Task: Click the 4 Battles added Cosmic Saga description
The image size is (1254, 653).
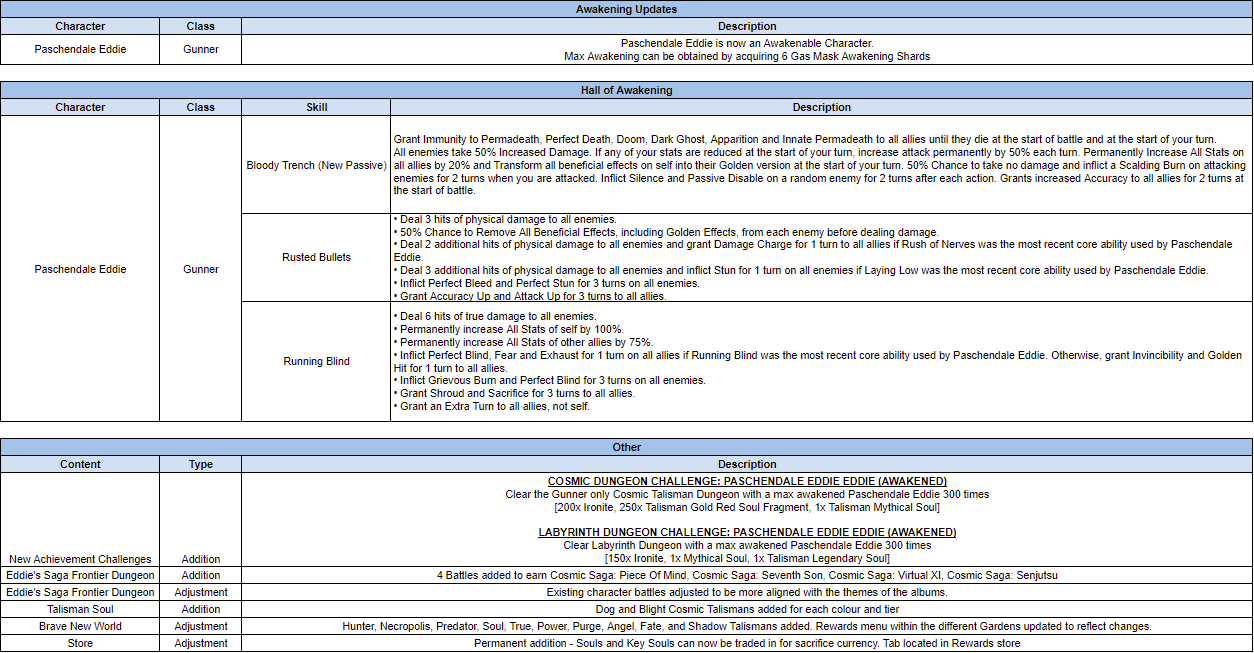Action: point(746,575)
